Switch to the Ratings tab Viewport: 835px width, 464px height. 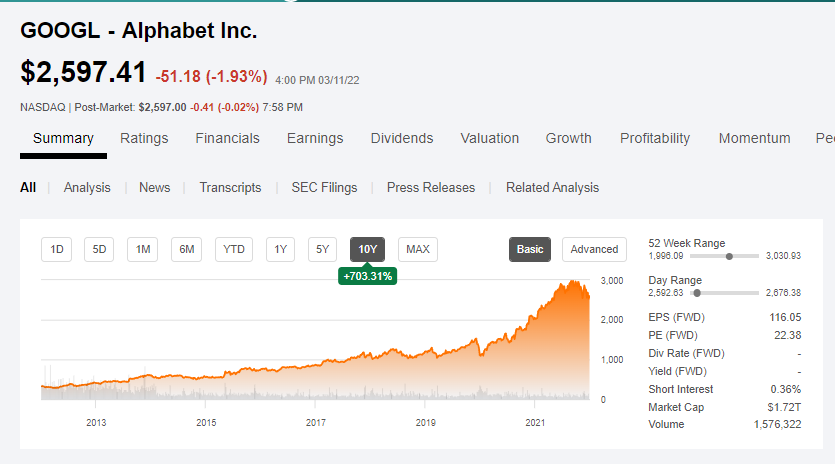[144, 139]
